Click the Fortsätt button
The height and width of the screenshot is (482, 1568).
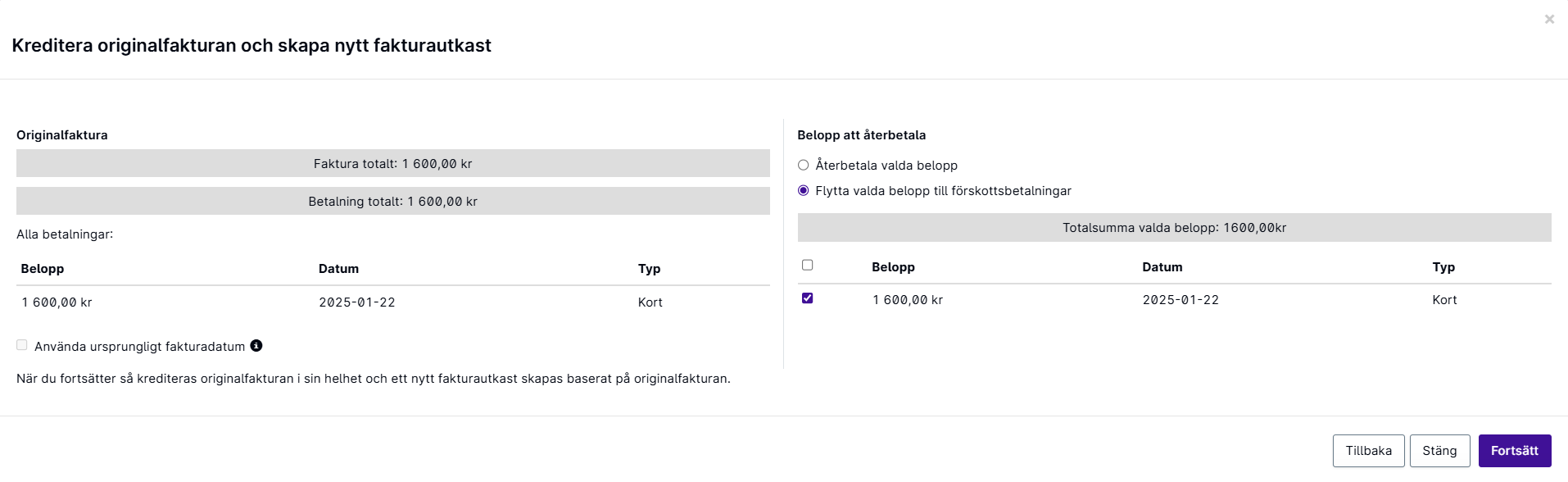[x=1515, y=451]
